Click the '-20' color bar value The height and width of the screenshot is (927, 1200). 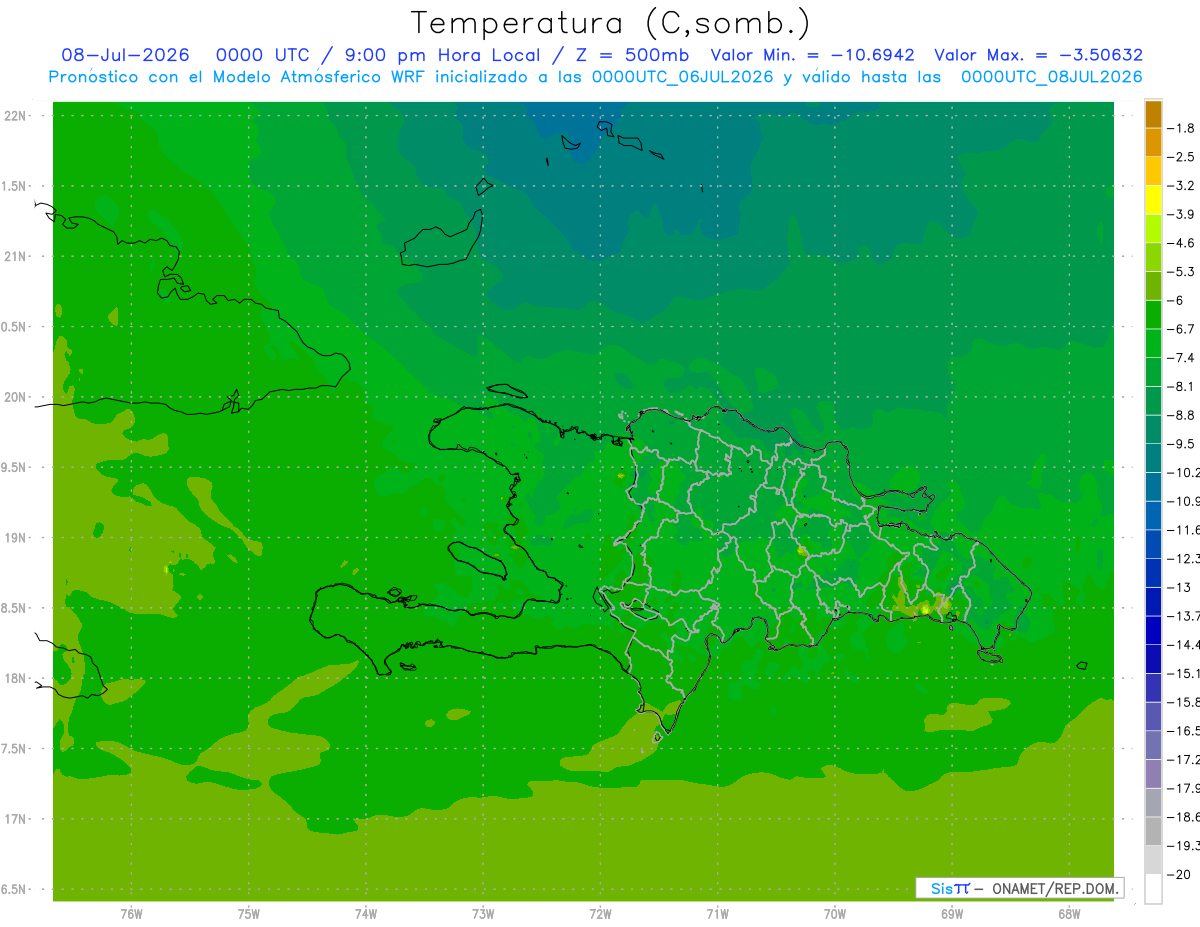(1179, 874)
